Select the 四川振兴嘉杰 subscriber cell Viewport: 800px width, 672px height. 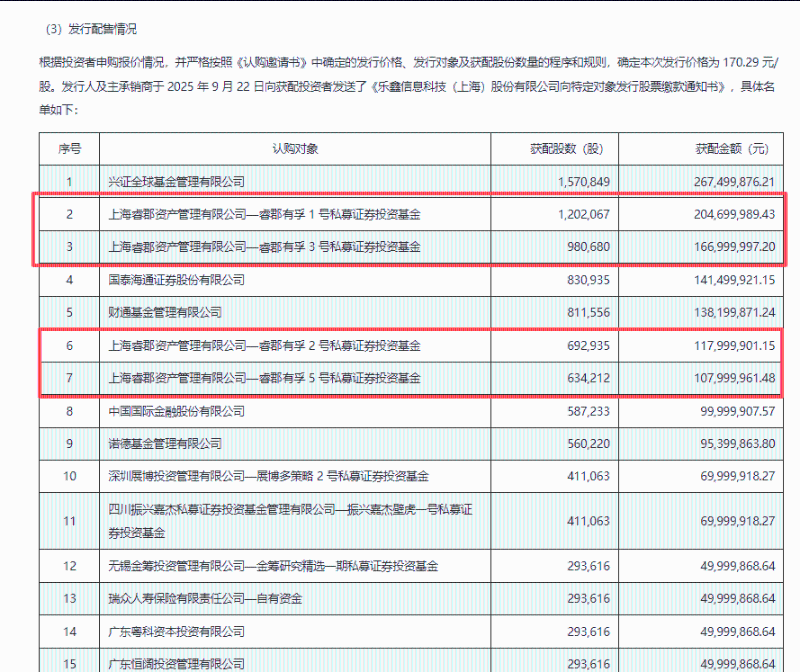[x=290, y=521]
